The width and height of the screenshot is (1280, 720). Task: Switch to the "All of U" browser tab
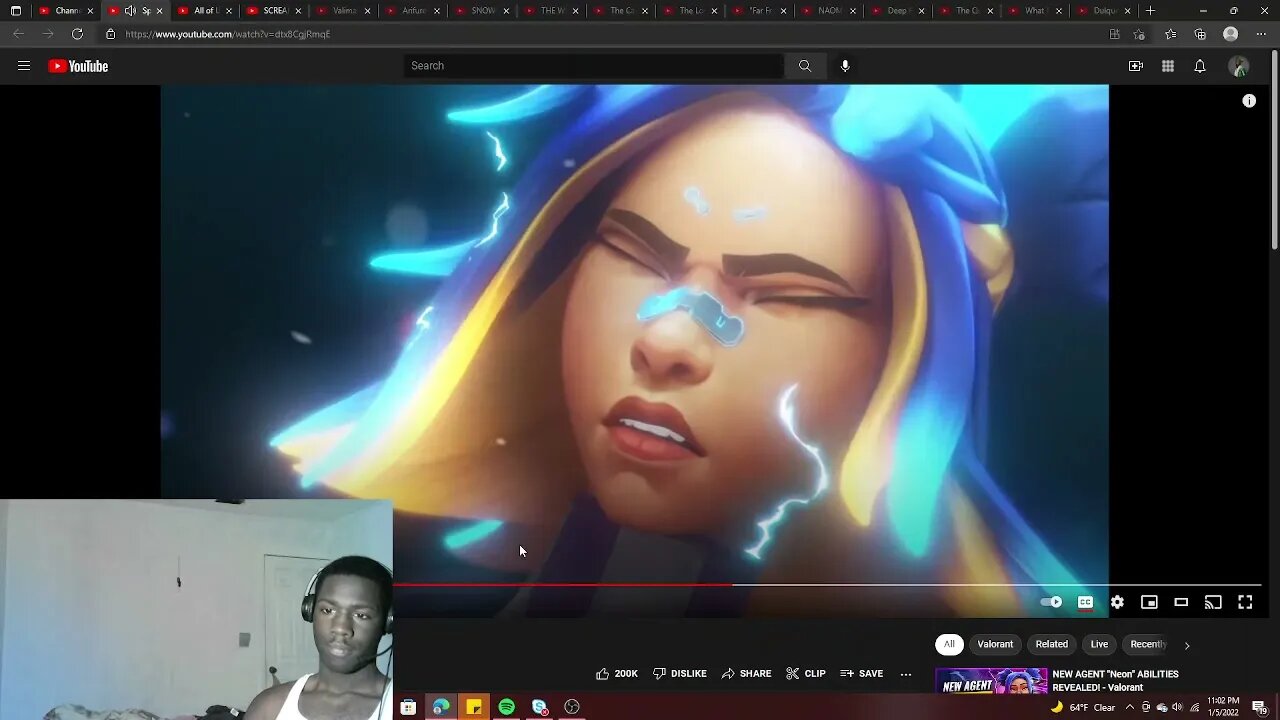(x=205, y=11)
